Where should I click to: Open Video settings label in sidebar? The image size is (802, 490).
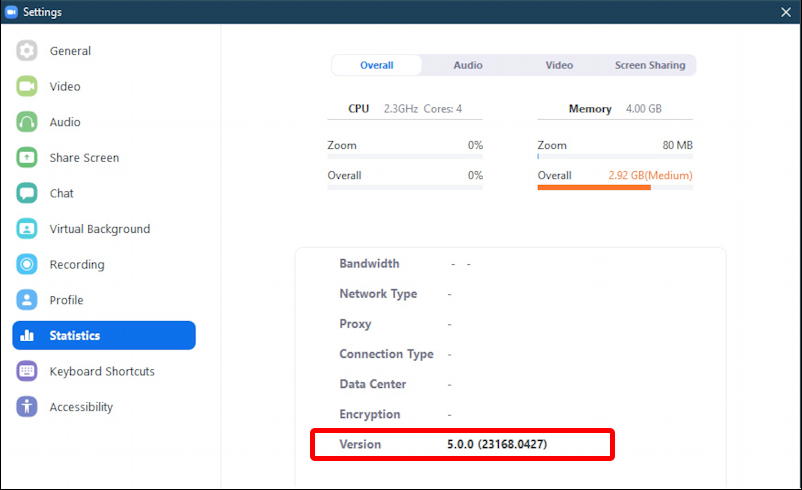click(x=65, y=86)
